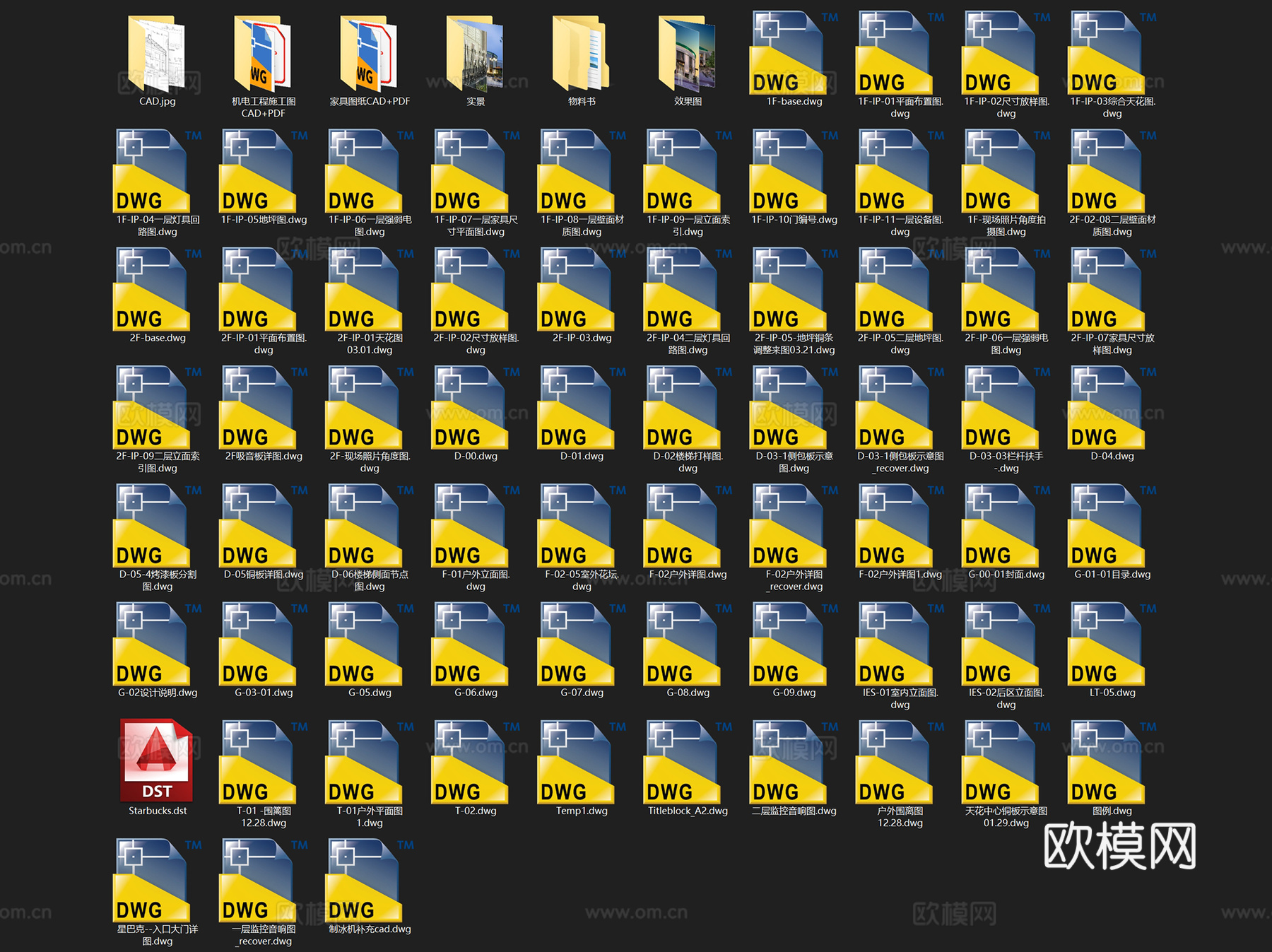Image resolution: width=1272 pixels, height=952 pixels.
Task: Select G-08.dwg file icon
Action: click(681, 643)
